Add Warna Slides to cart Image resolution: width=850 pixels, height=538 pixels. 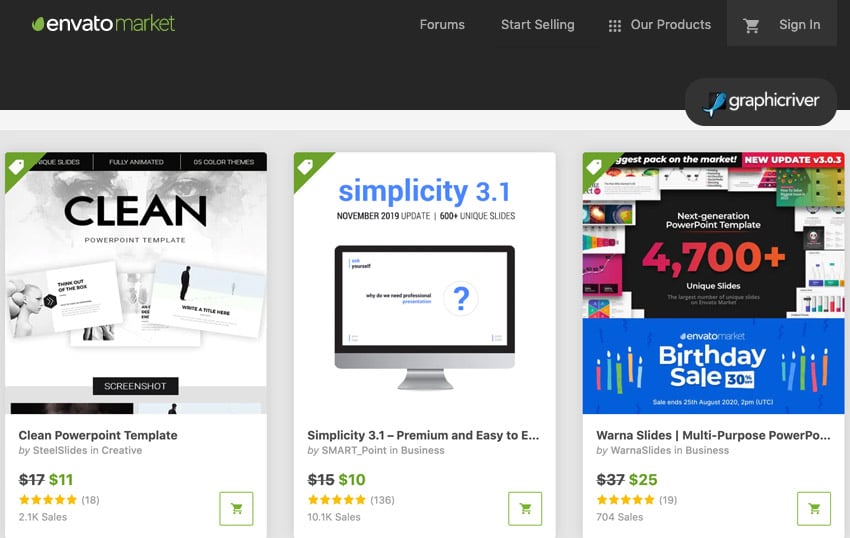click(814, 508)
